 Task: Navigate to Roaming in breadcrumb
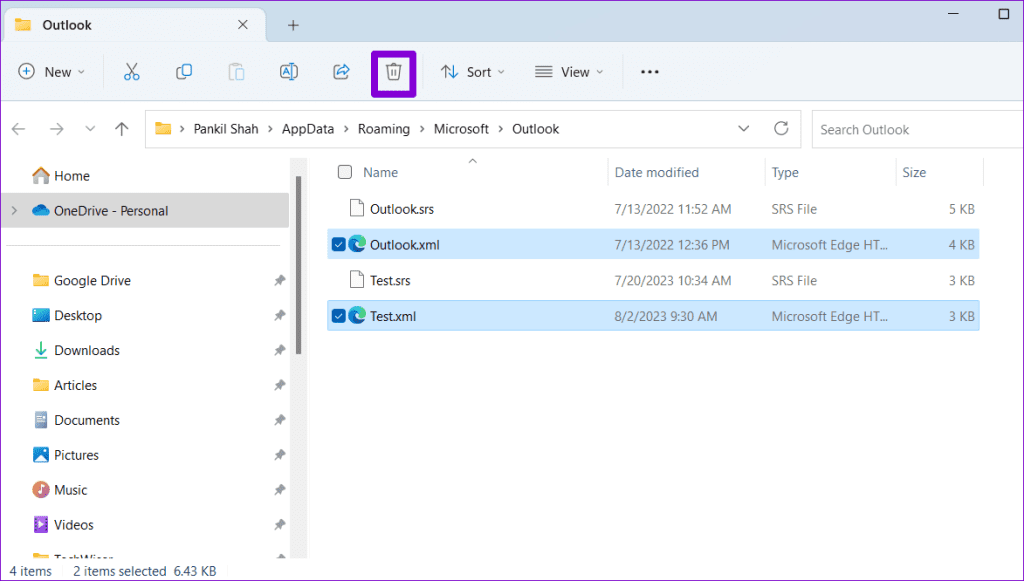383,129
